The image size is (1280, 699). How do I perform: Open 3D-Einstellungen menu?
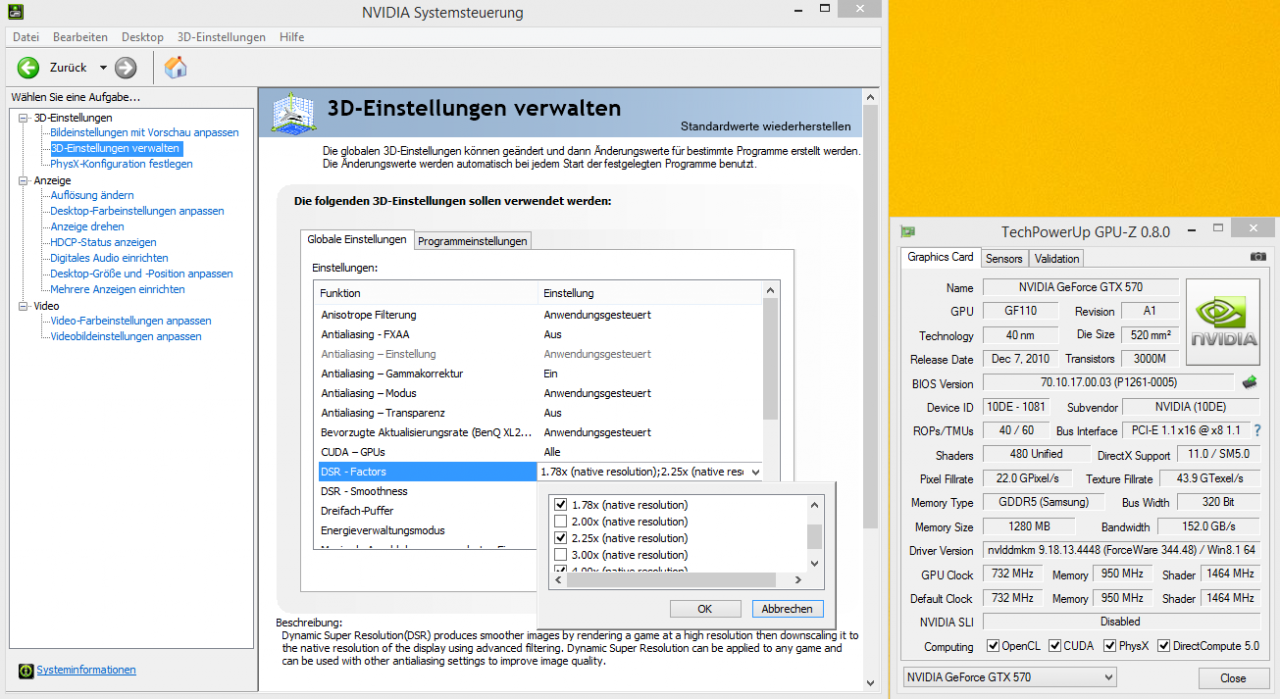pos(222,37)
